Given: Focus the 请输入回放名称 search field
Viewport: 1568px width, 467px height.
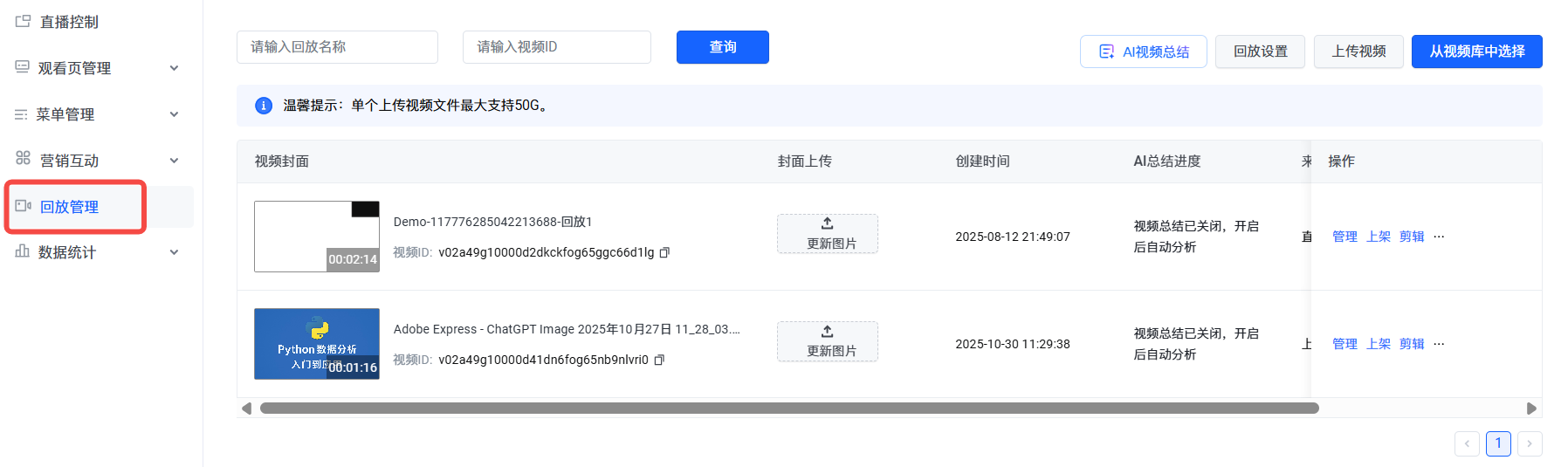Looking at the screenshot, I should (x=337, y=47).
